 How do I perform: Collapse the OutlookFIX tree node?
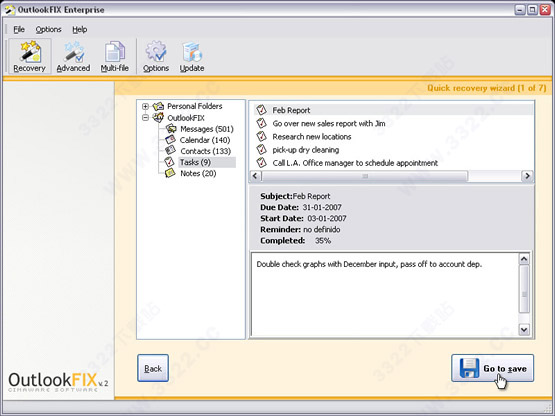[x=145, y=118]
